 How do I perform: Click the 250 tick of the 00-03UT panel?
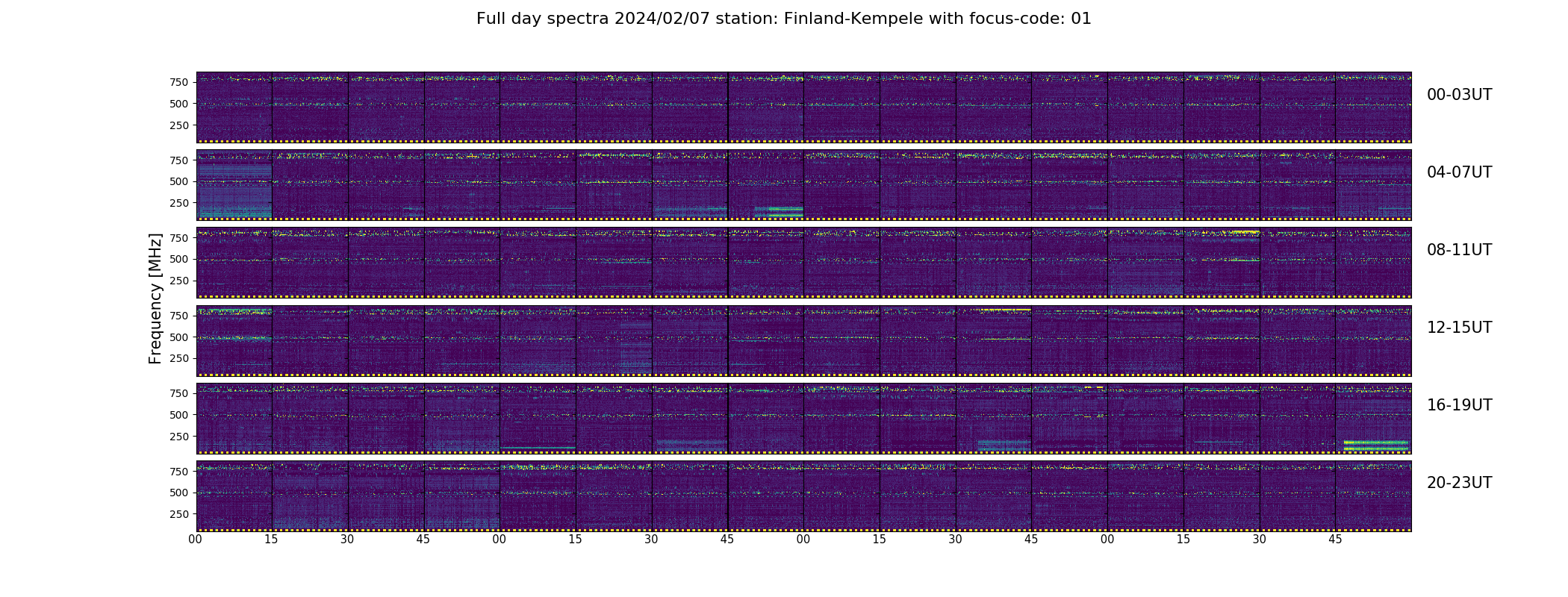click(x=179, y=125)
